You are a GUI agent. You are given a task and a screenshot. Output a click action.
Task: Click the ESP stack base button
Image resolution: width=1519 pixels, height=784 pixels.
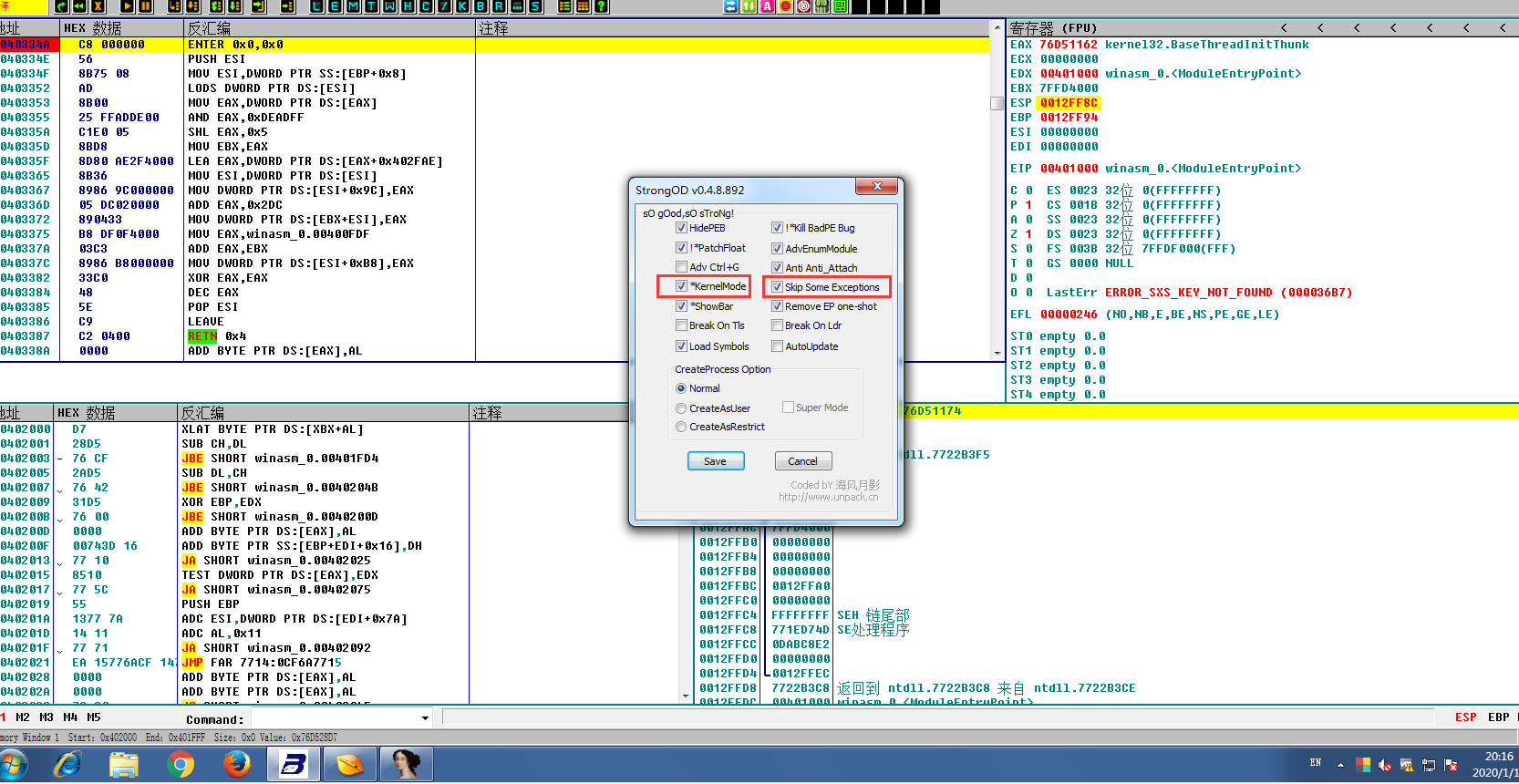click(1465, 717)
